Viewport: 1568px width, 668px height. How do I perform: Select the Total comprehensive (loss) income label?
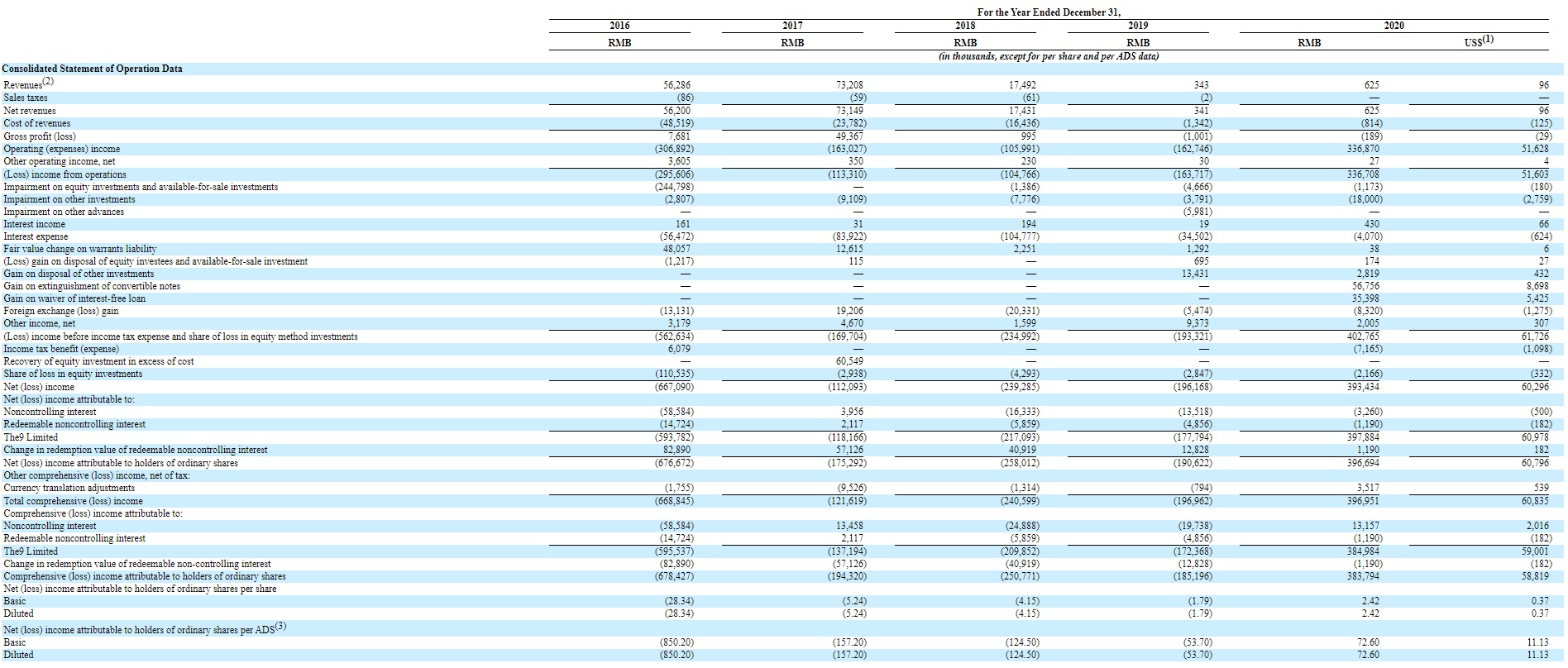pos(73,501)
